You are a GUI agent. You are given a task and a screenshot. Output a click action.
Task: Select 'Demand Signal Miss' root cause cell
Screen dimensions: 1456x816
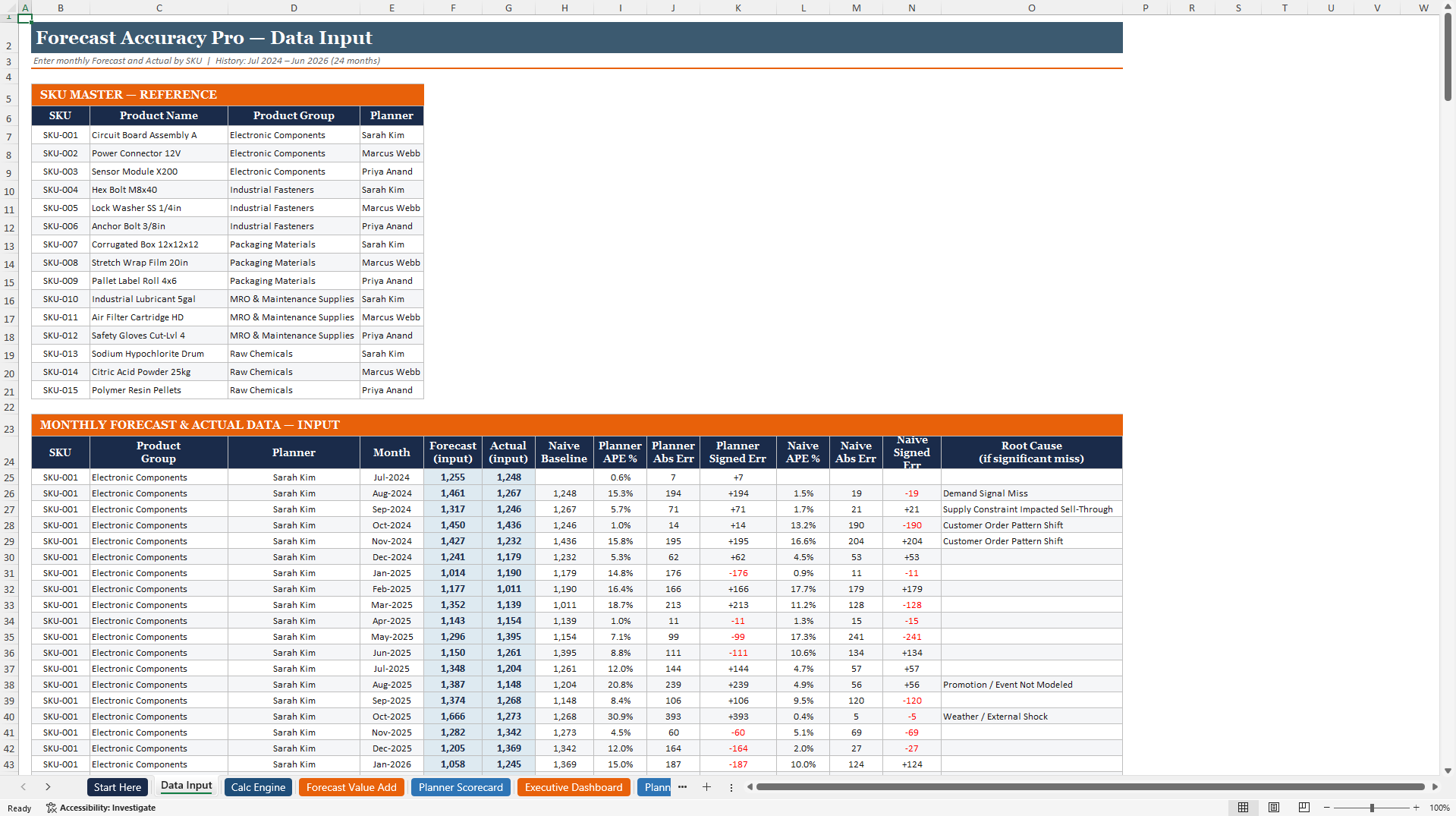pos(1031,493)
